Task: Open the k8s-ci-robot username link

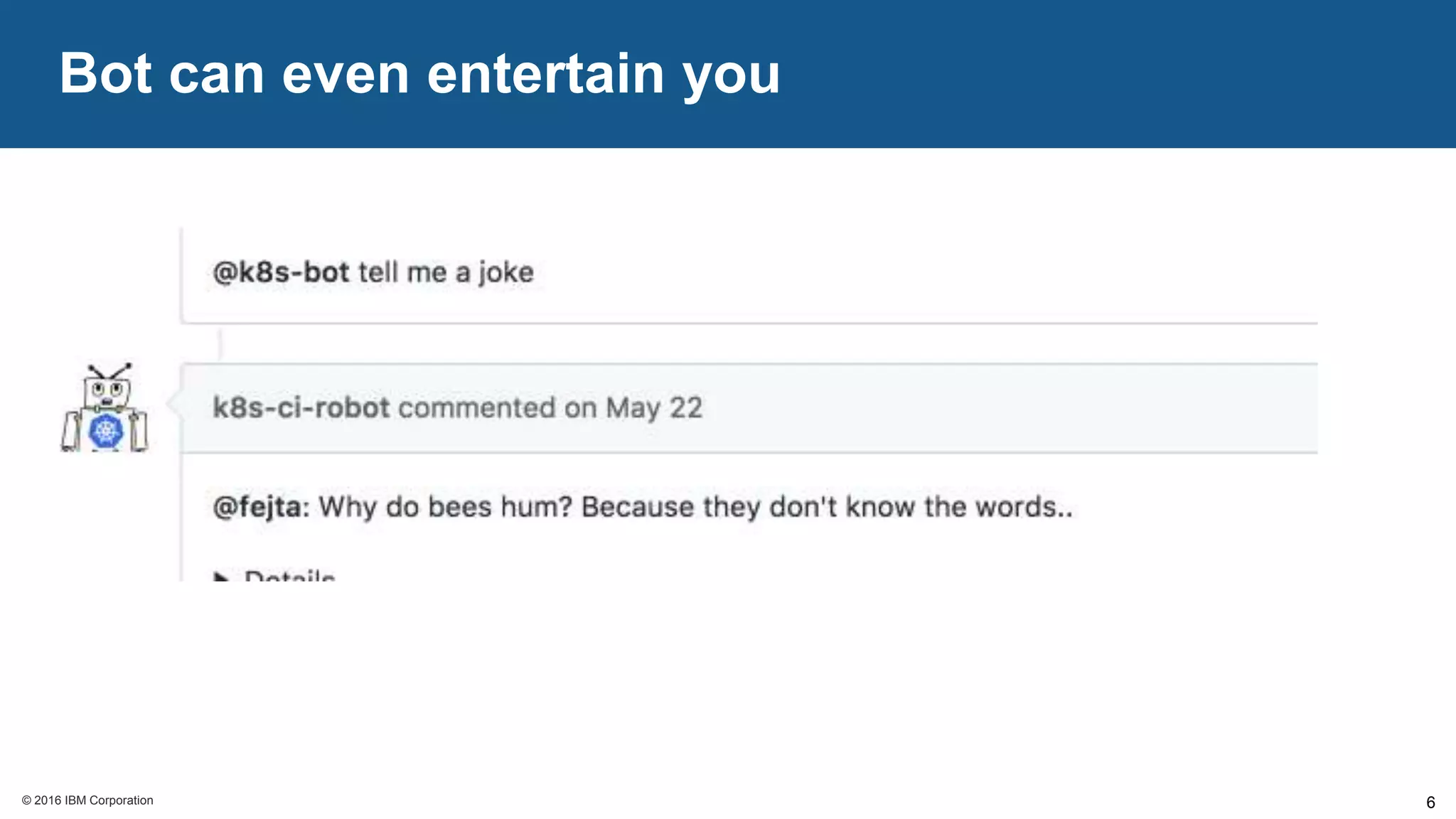Action: click(301, 408)
